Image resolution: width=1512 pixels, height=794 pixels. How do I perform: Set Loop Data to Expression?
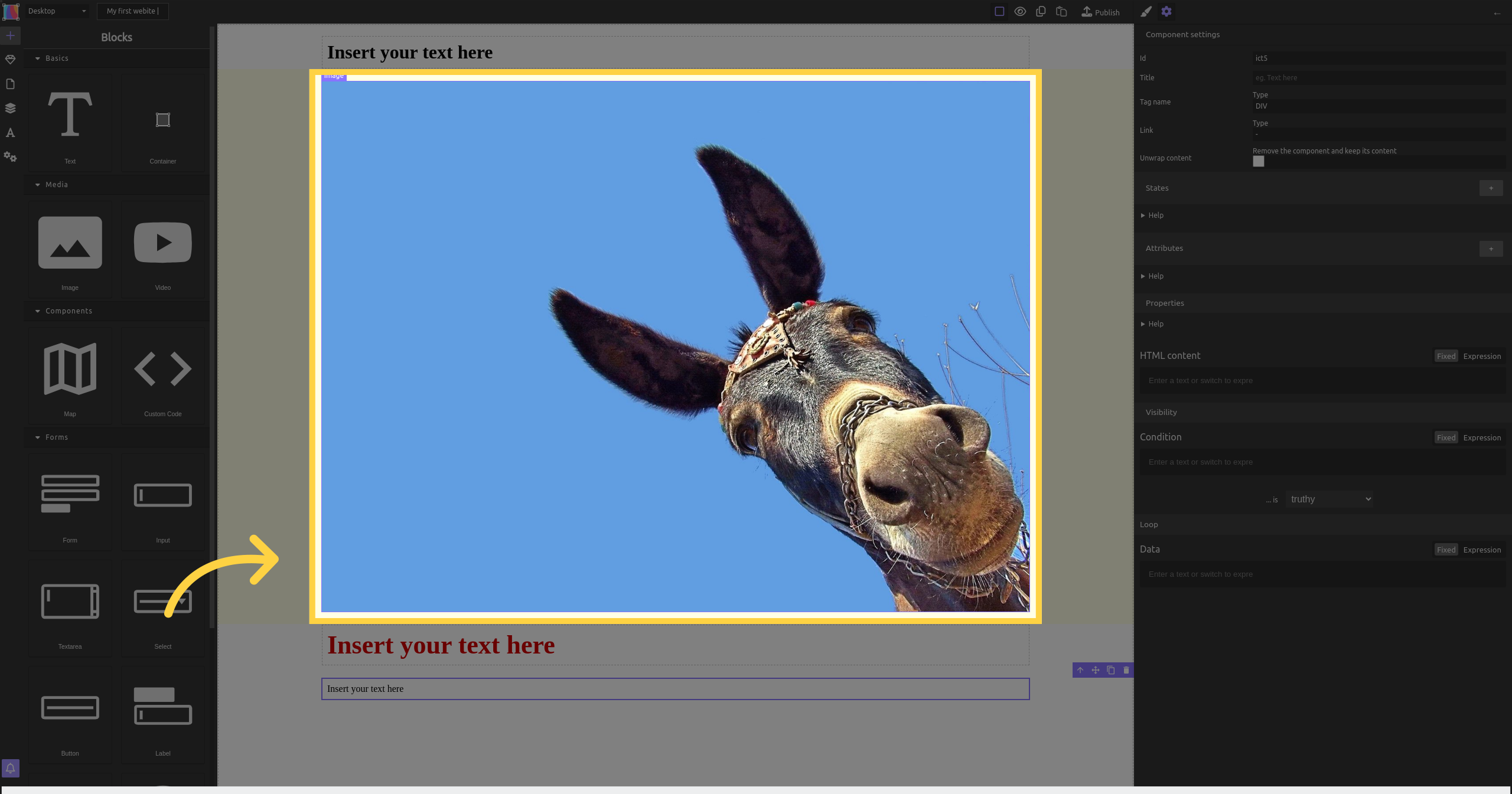[1482, 550]
